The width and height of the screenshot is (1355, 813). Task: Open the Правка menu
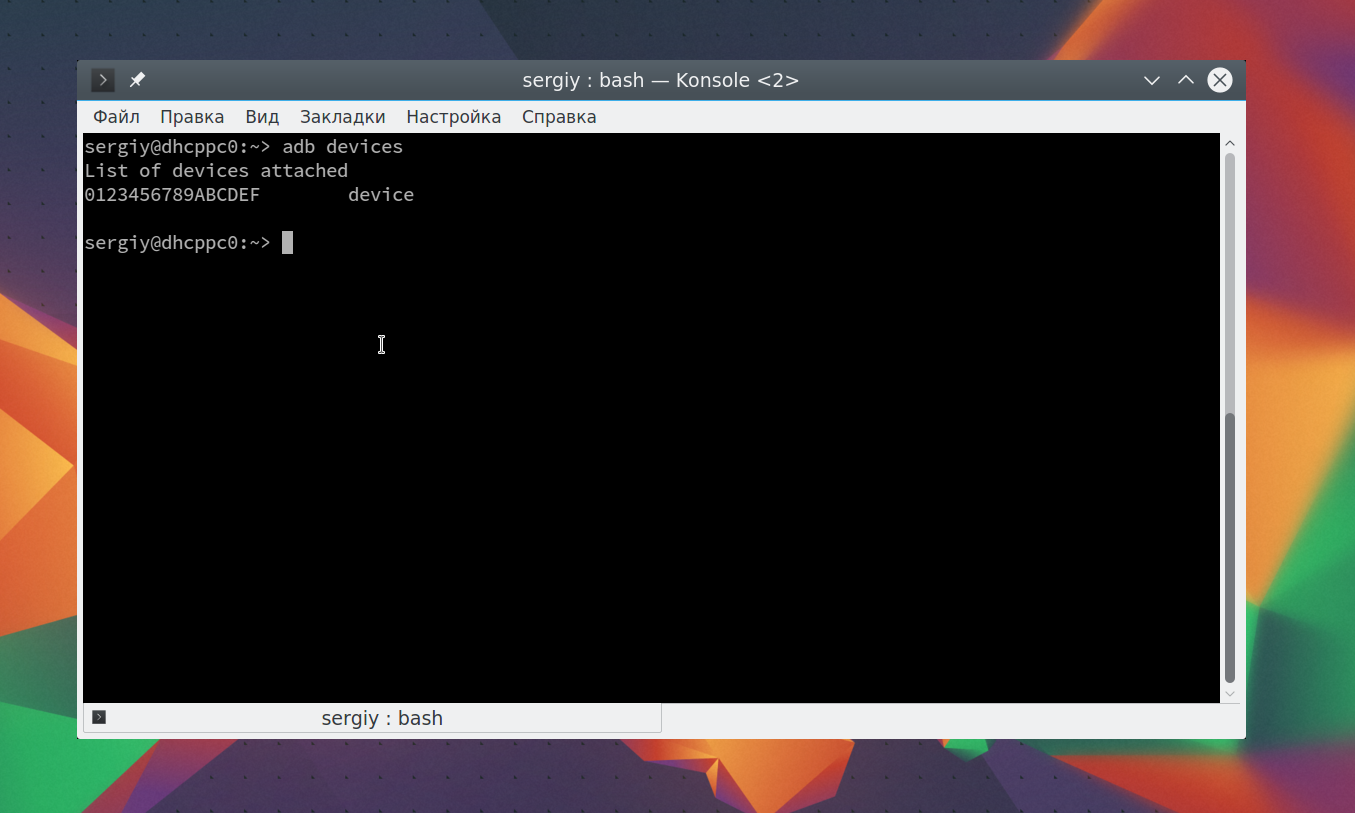tap(192, 117)
